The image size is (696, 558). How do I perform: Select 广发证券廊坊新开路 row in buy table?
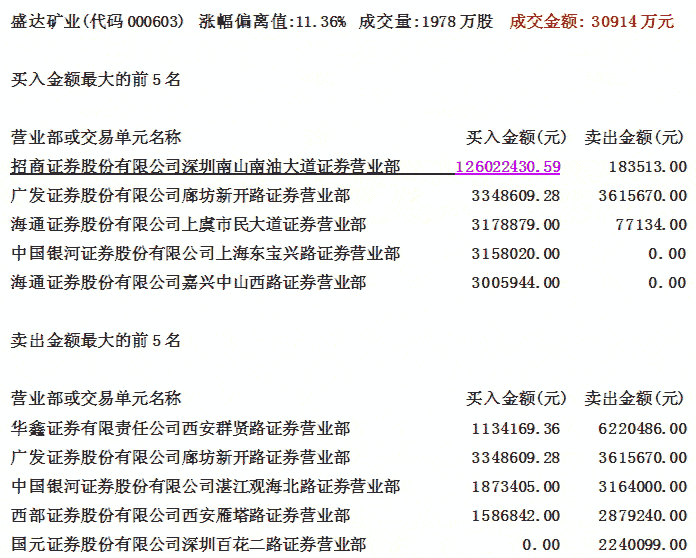pos(349,195)
